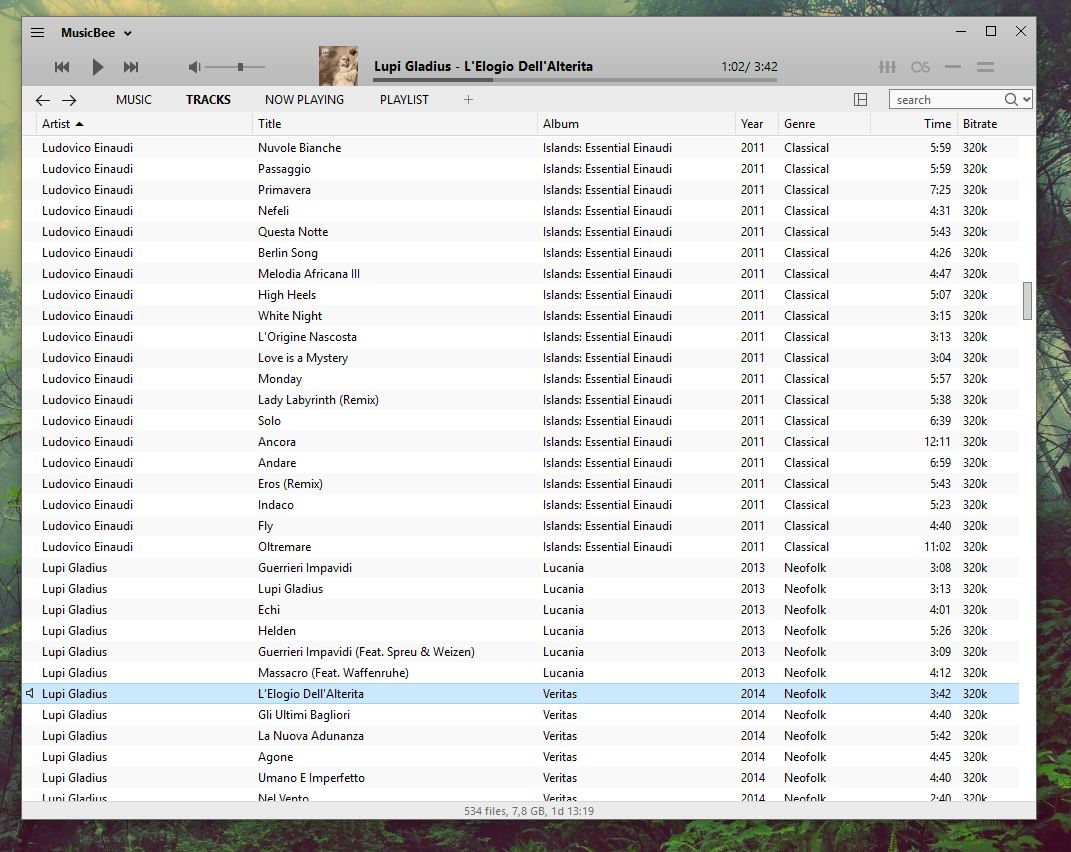The height and width of the screenshot is (852, 1071).
Task: Select the track Oltremare
Action: click(520, 547)
